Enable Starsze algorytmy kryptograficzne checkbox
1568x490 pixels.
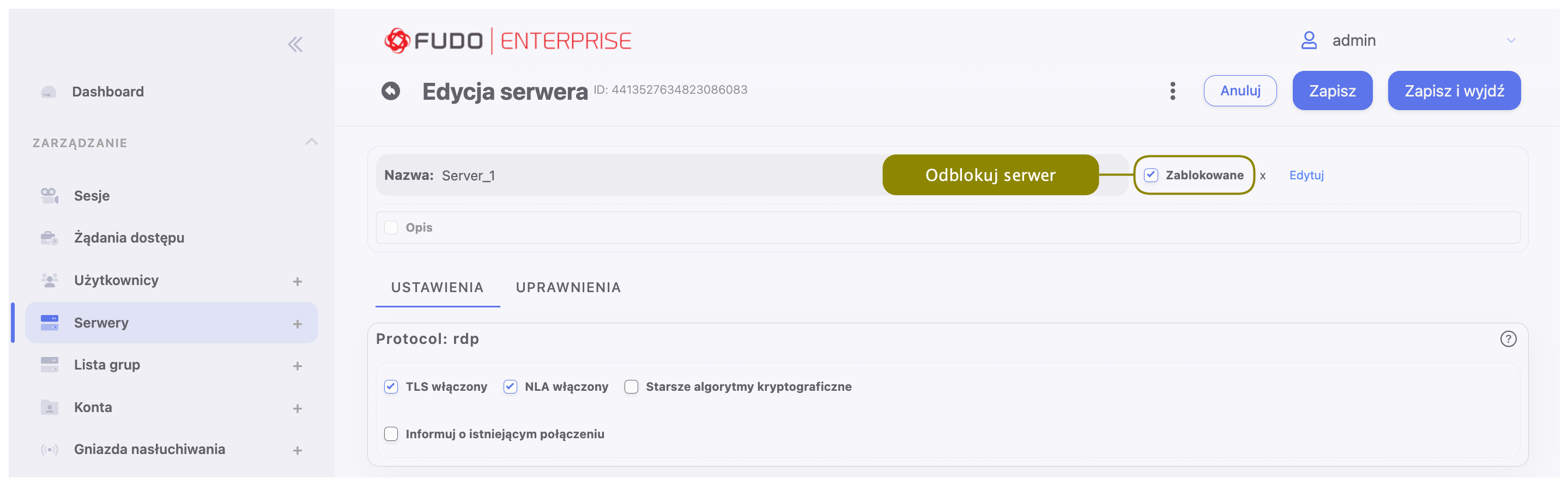coord(631,386)
